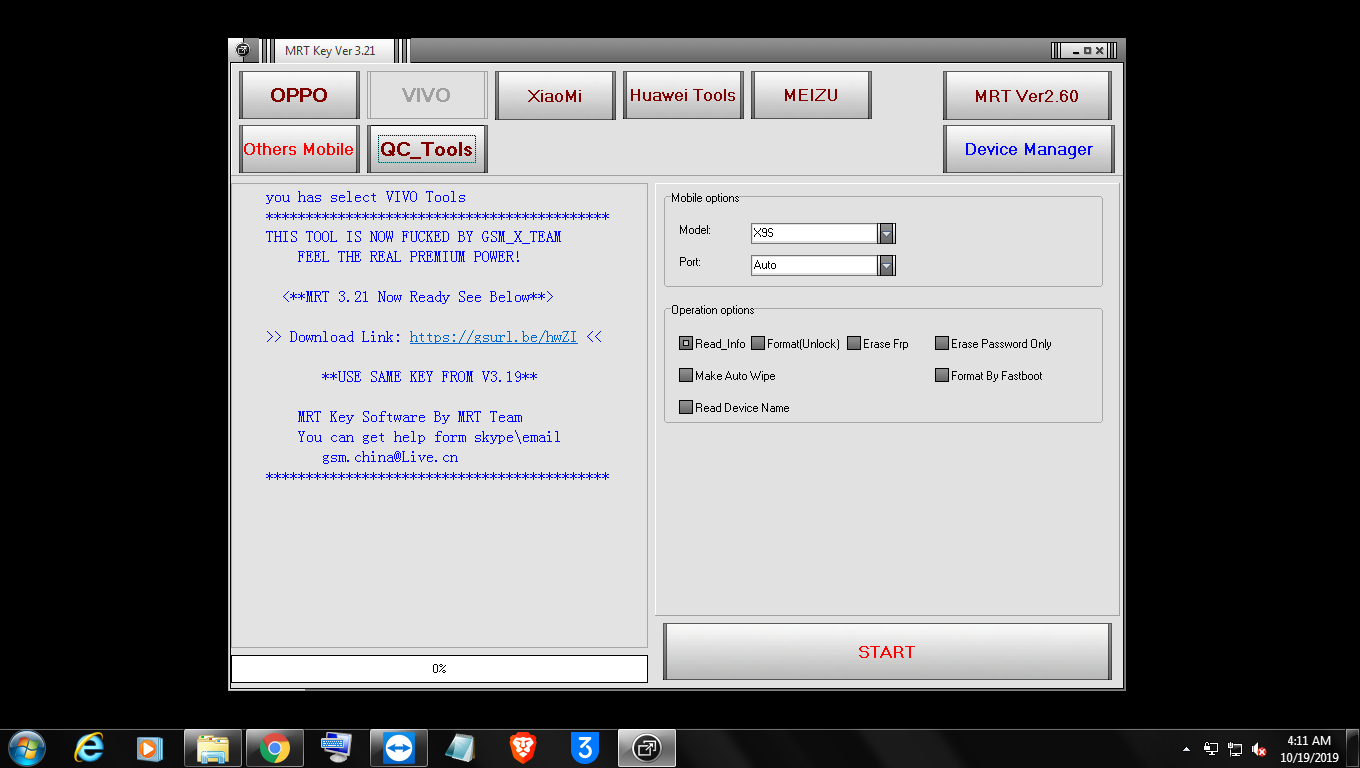
Task: Launch Brave browser from taskbar
Action: coord(522,748)
